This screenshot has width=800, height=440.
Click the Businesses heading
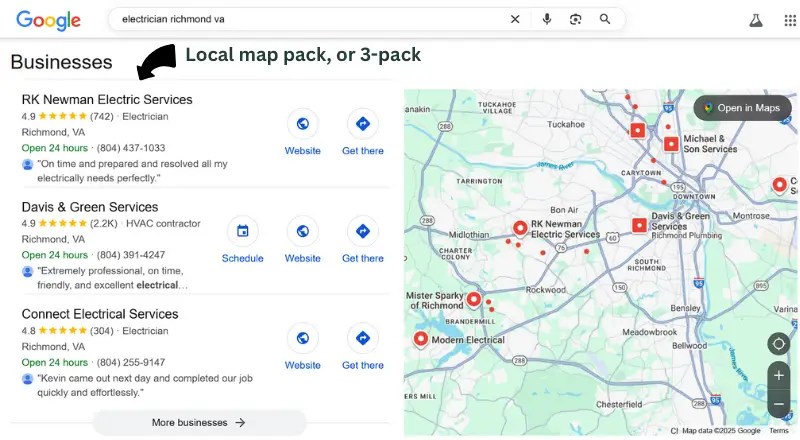[x=61, y=62]
